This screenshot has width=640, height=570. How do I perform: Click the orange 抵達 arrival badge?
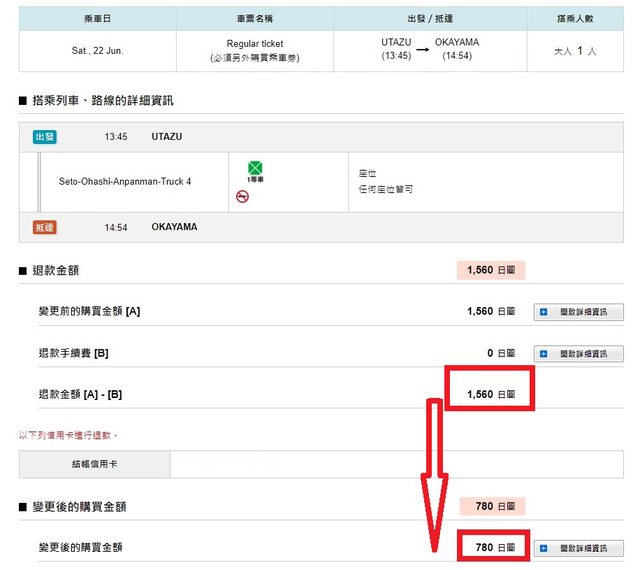45,228
